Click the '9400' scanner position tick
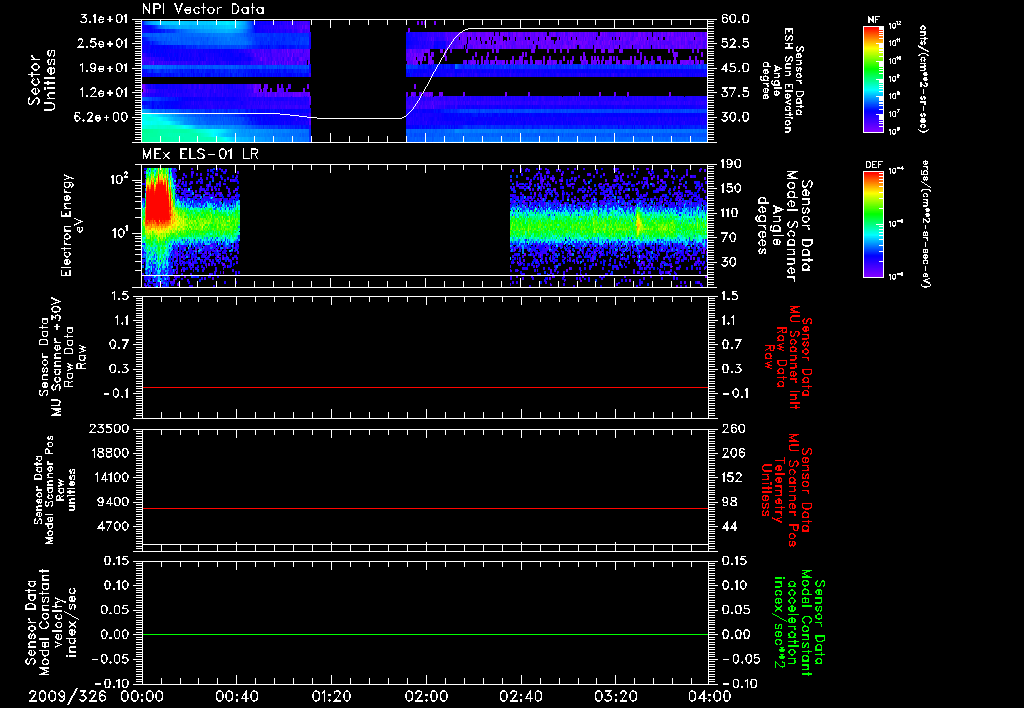Image resolution: width=1024 pixels, height=708 pixels. click(113, 502)
